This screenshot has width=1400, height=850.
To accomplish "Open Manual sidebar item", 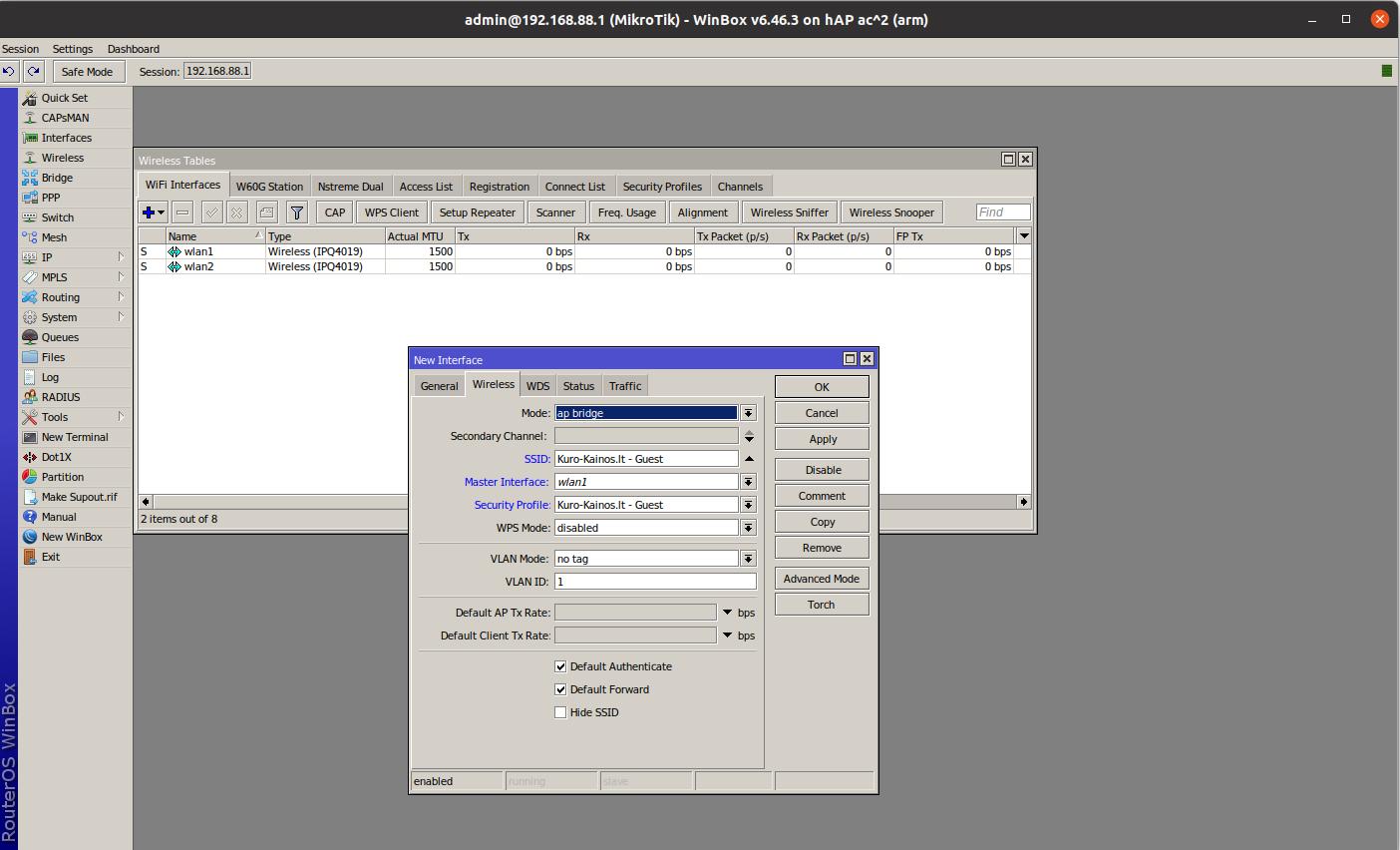I will tap(59, 517).
